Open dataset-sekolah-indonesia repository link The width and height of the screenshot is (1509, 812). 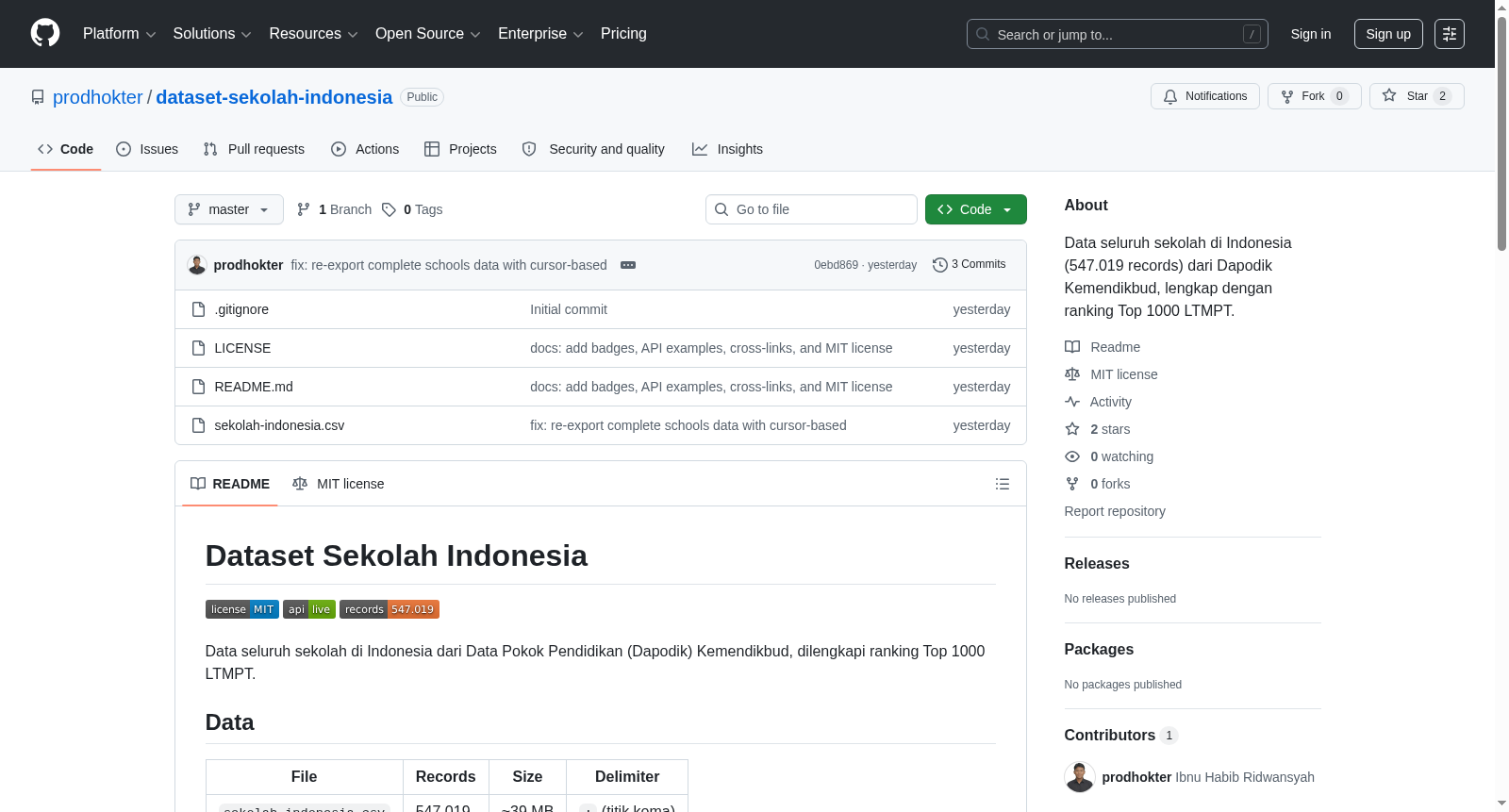click(x=274, y=97)
